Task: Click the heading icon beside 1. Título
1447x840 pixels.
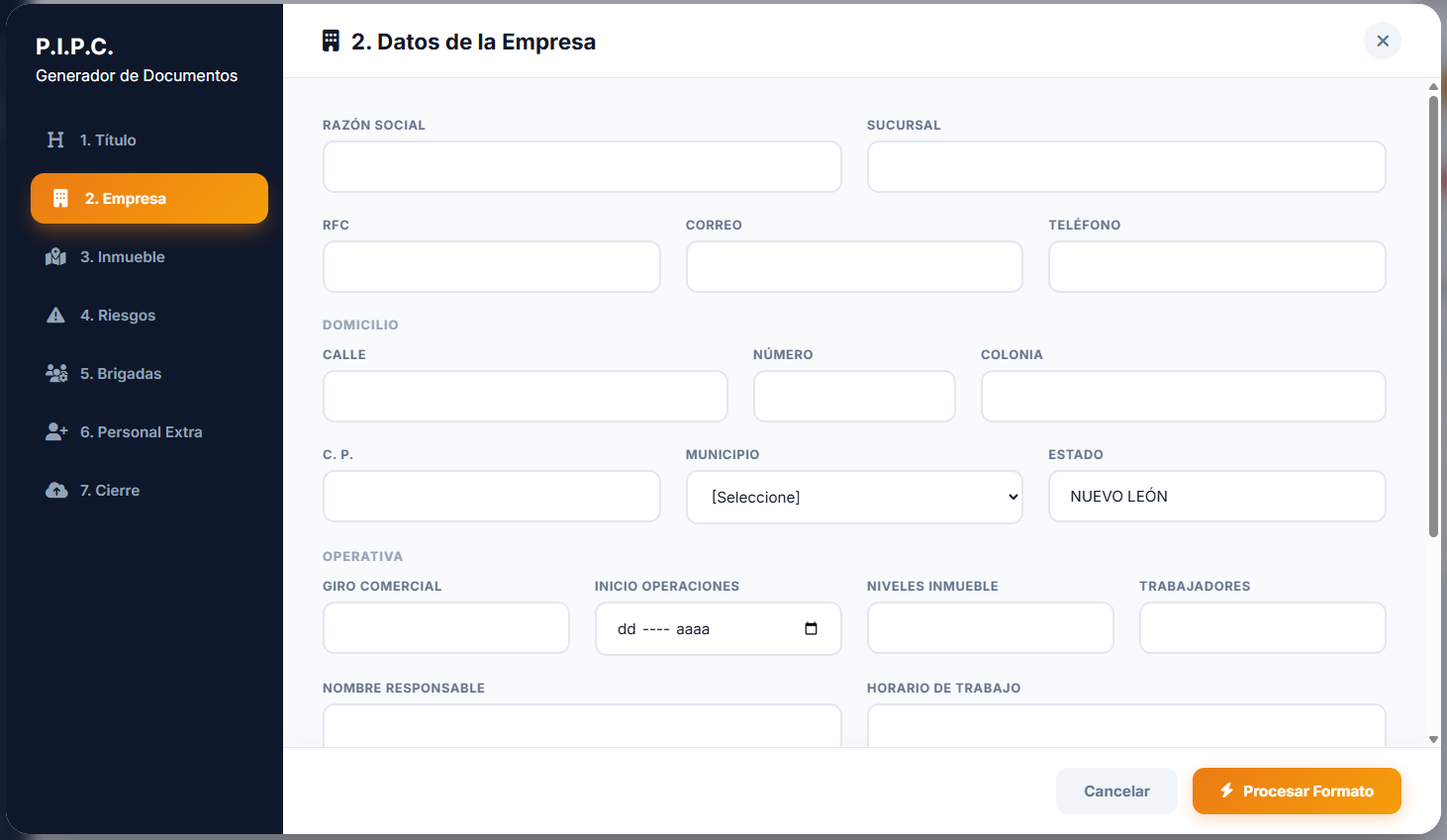Action: [x=55, y=140]
